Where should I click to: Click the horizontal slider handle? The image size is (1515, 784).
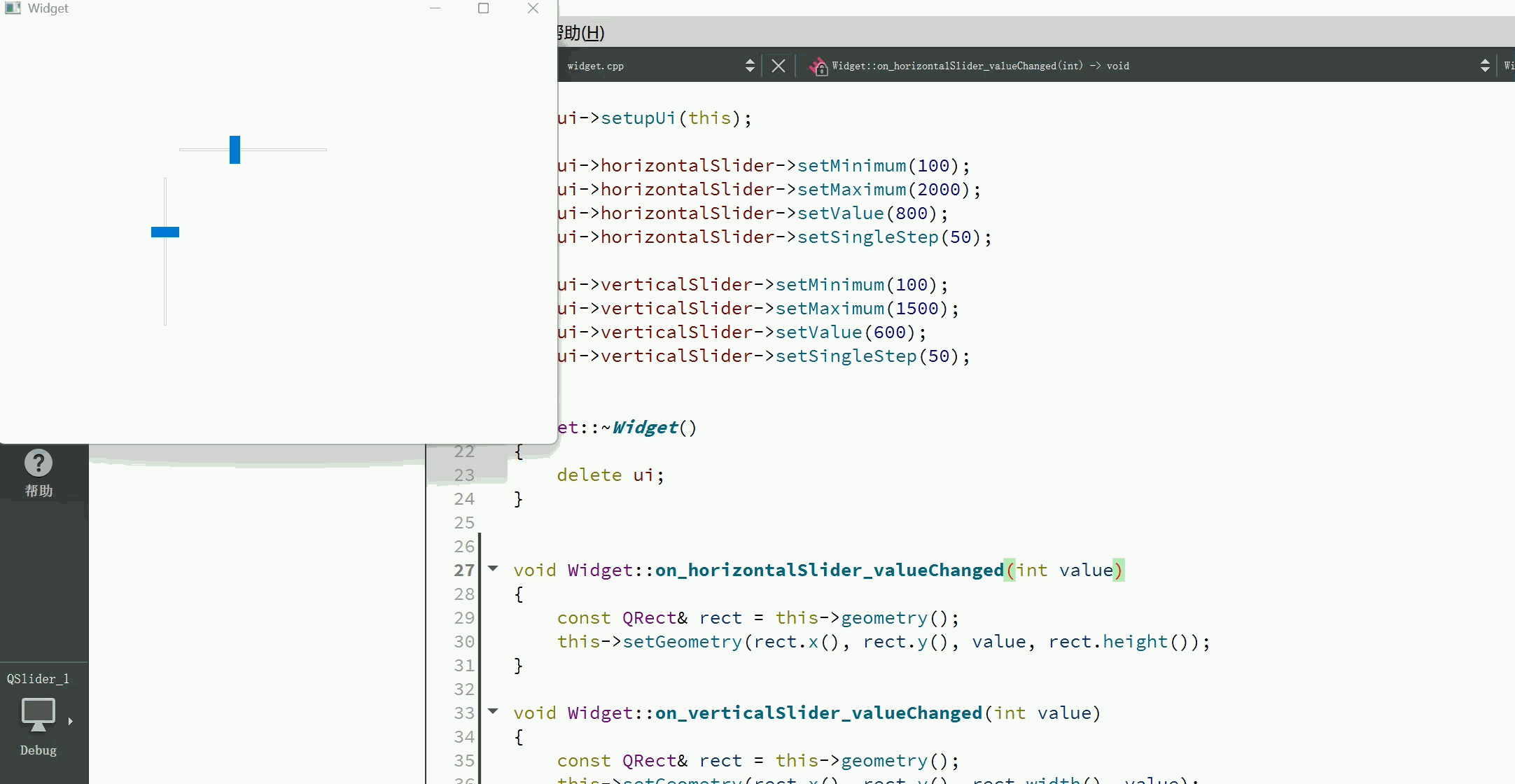pos(235,150)
